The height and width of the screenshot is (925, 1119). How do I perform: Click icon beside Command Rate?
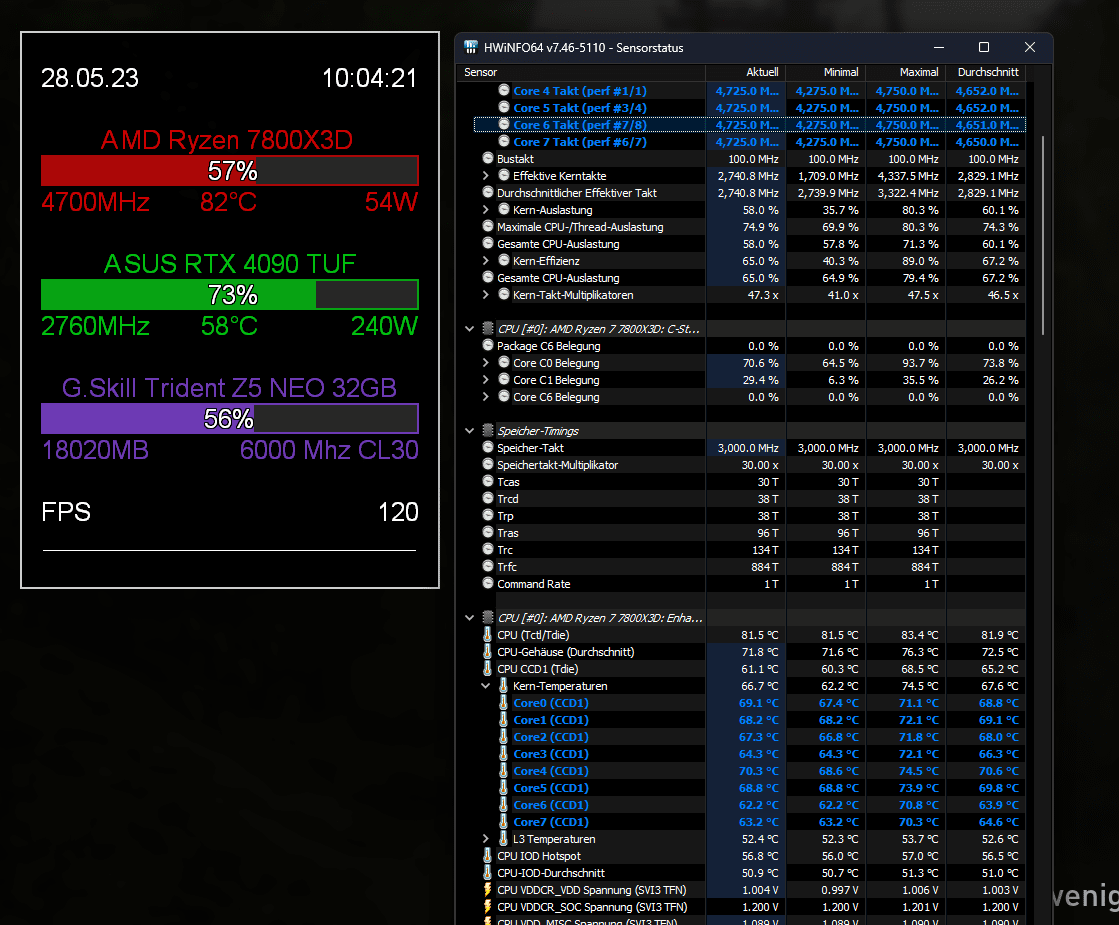488,583
